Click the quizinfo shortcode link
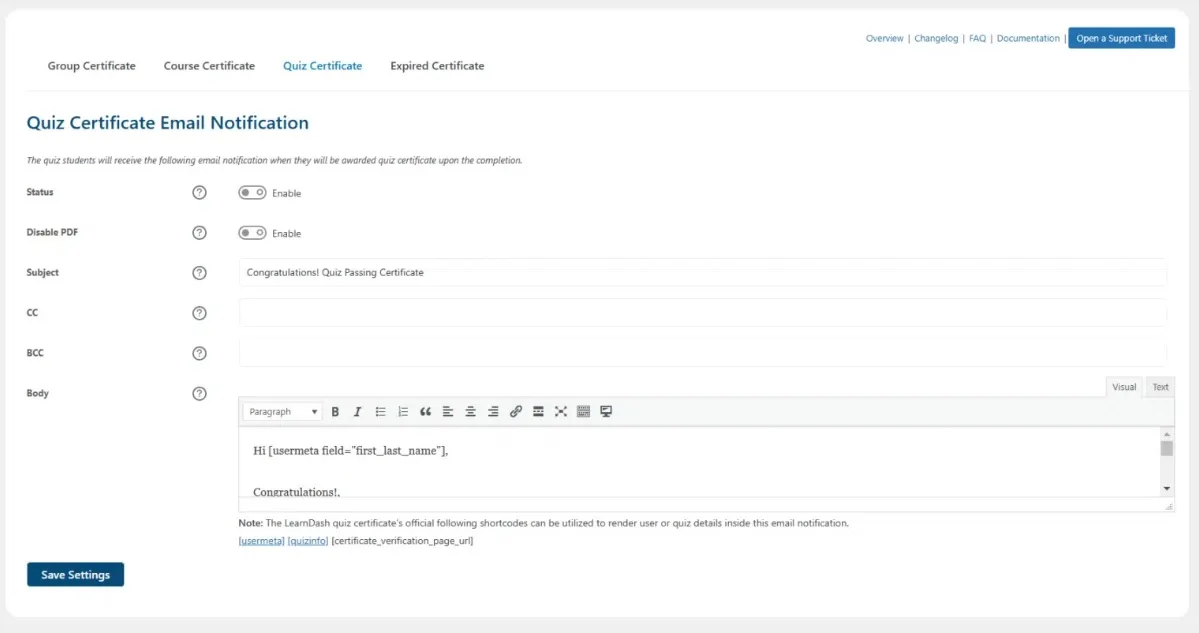 (307, 540)
